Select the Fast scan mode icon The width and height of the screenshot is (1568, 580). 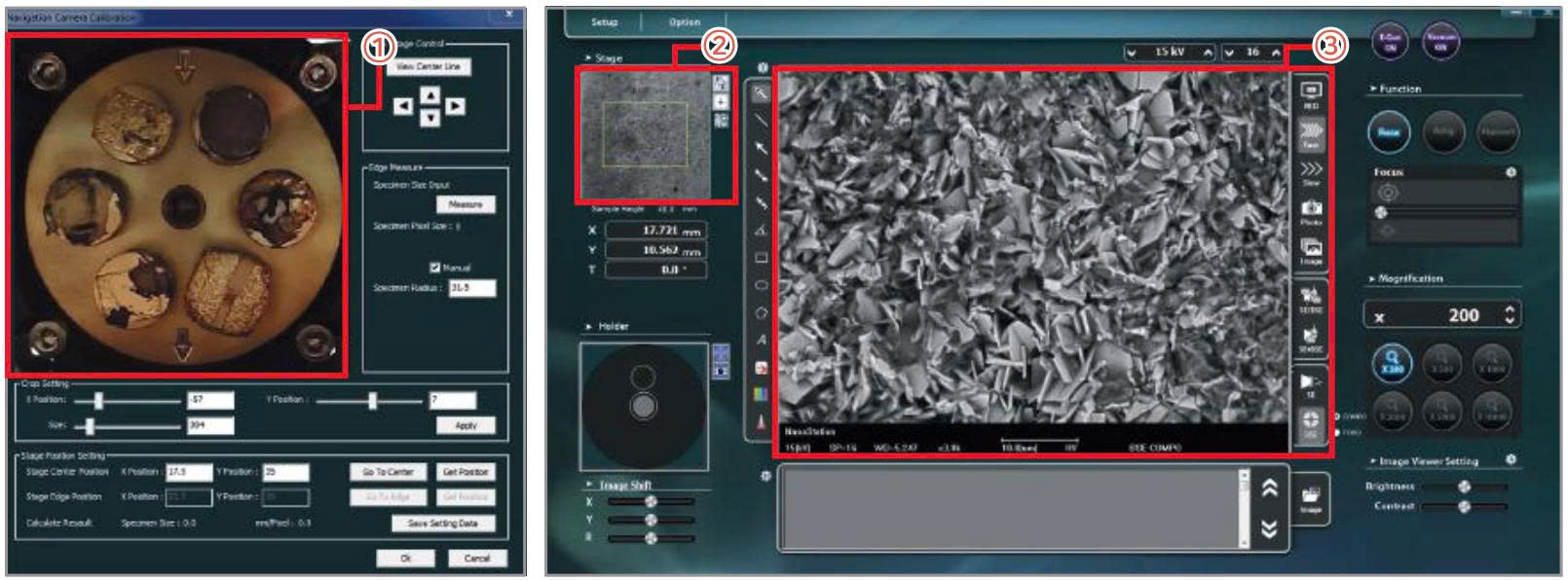1311,132
